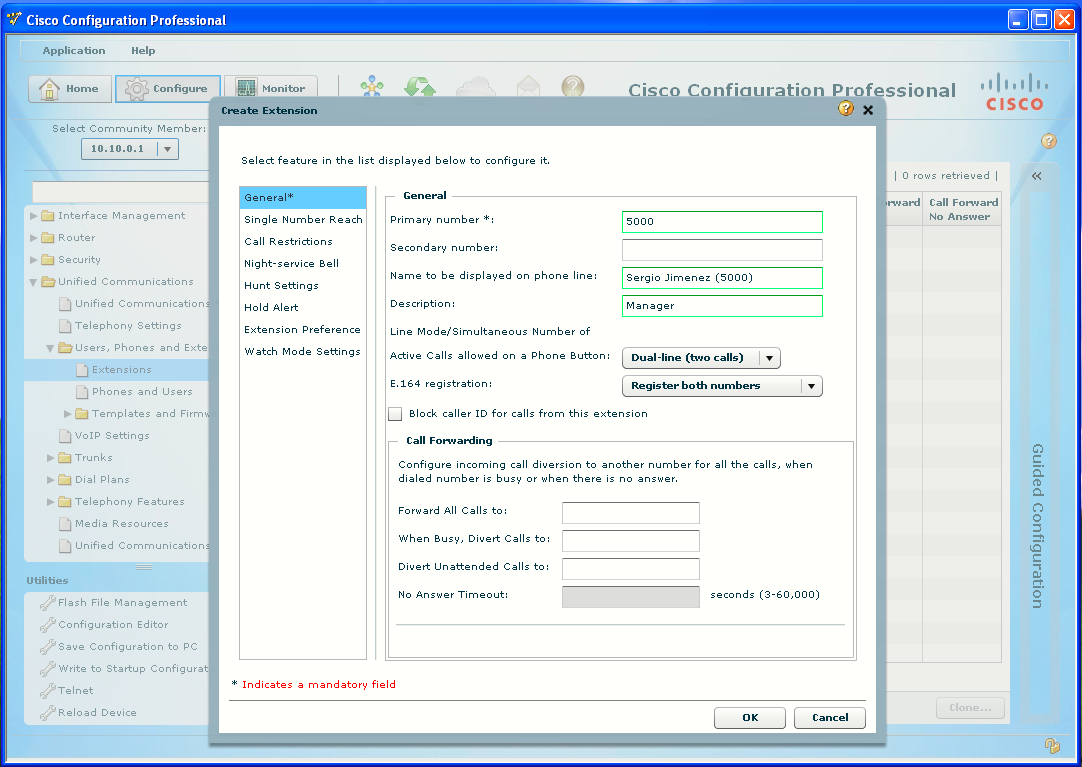
Task: Click the Divert Unattended Calls to field
Action: 631,569
